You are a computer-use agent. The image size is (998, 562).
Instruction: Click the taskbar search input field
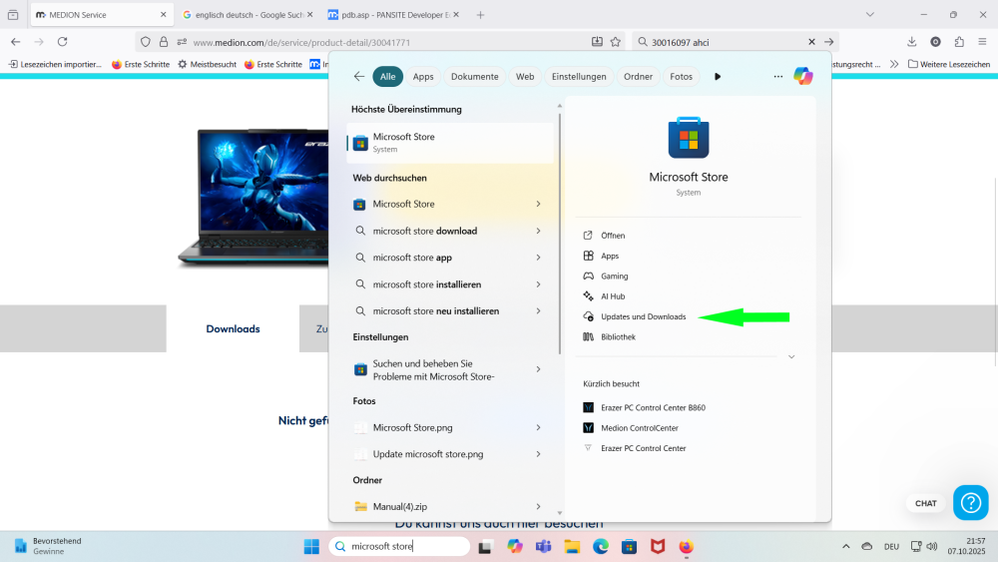(x=400, y=546)
